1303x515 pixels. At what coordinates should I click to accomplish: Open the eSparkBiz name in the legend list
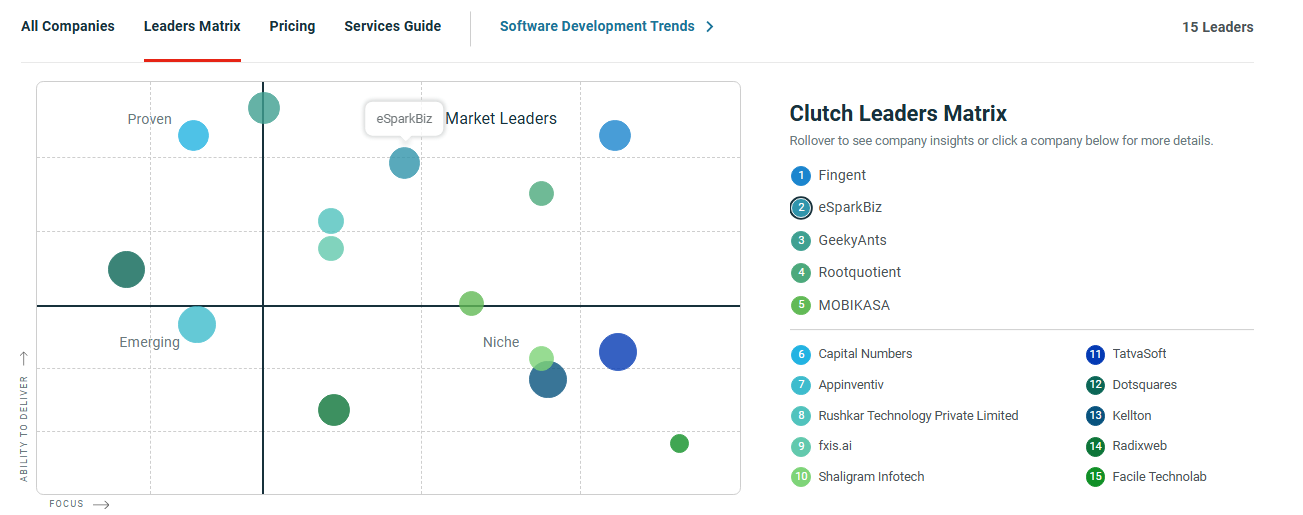tap(850, 208)
